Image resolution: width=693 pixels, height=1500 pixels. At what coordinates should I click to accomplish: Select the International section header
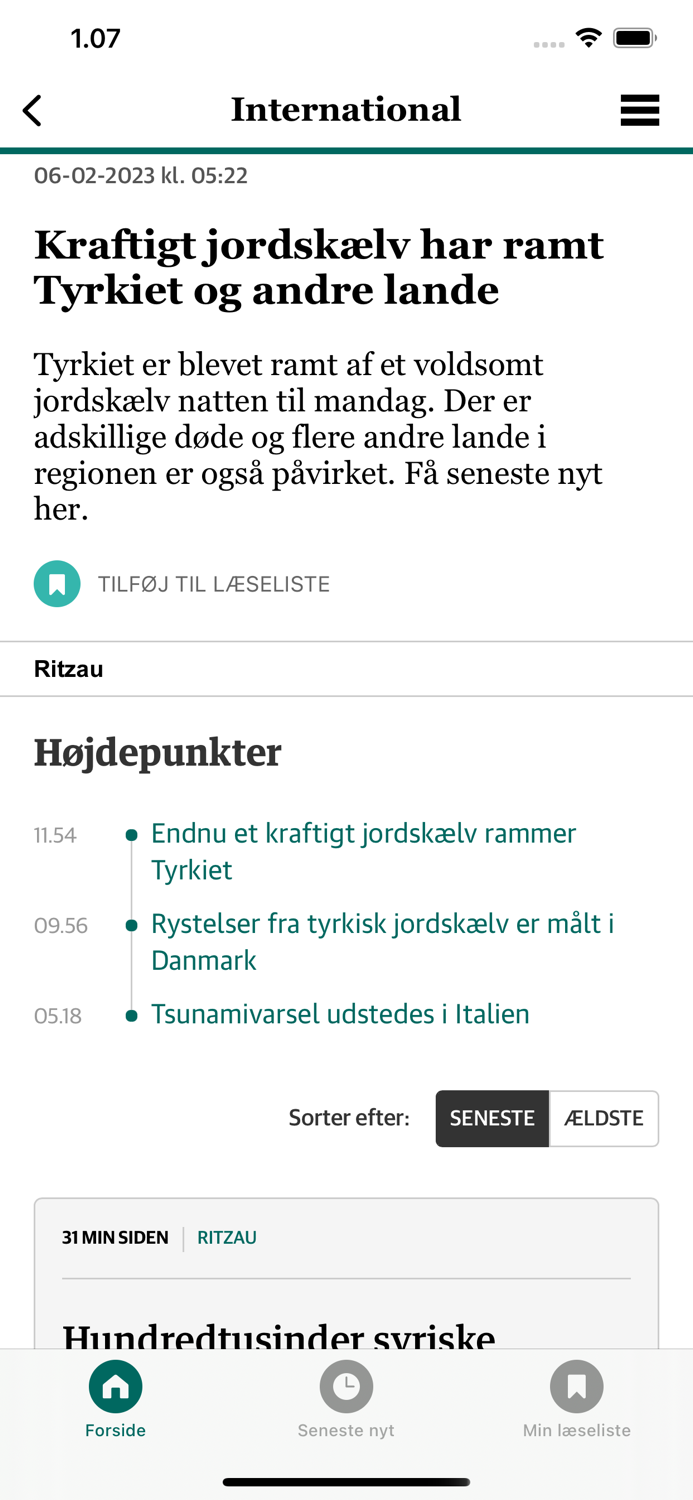(346, 108)
